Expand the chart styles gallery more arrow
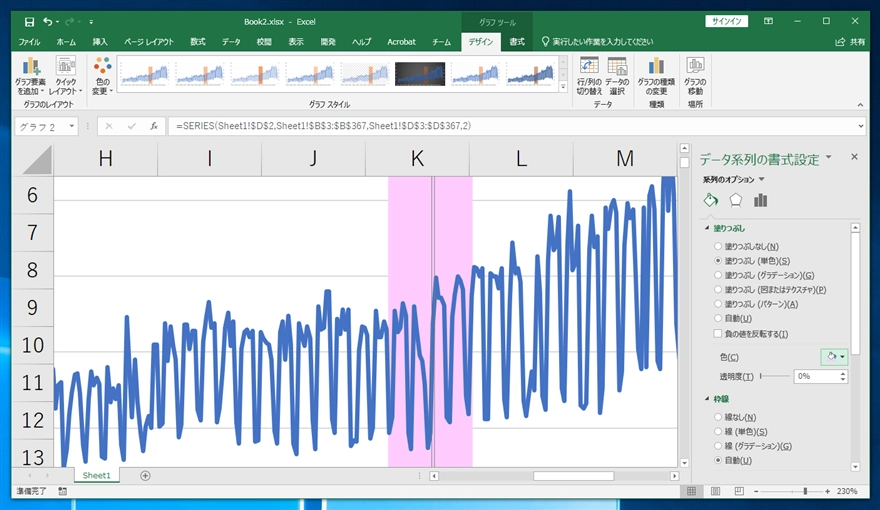880x510 pixels. tap(563, 86)
